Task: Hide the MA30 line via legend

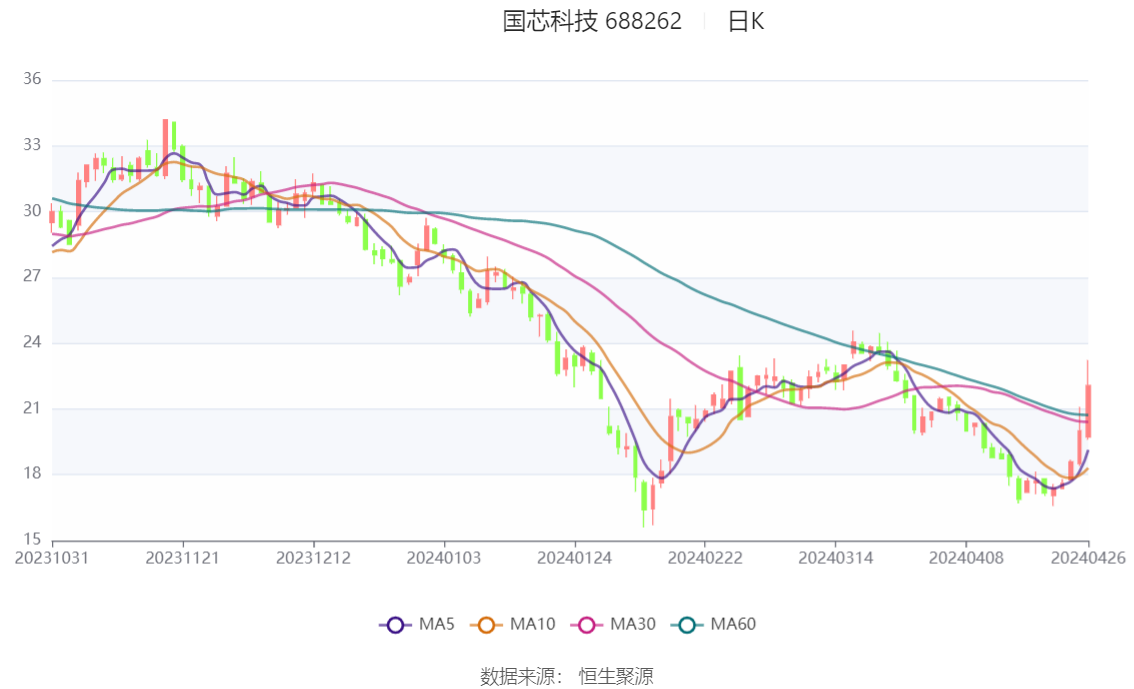Action: (588, 625)
